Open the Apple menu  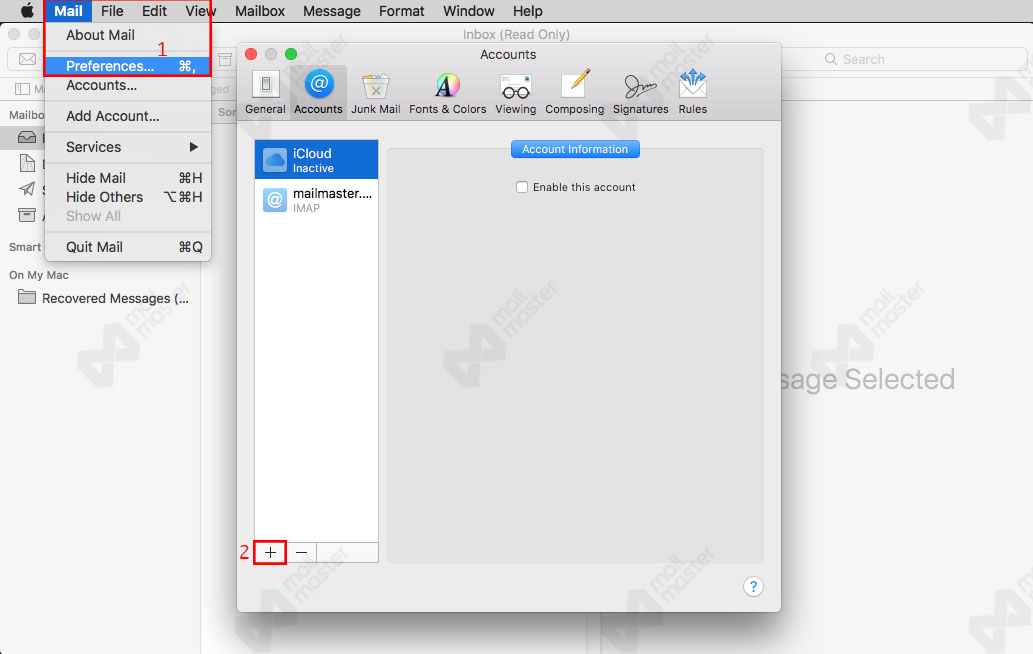[27, 11]
